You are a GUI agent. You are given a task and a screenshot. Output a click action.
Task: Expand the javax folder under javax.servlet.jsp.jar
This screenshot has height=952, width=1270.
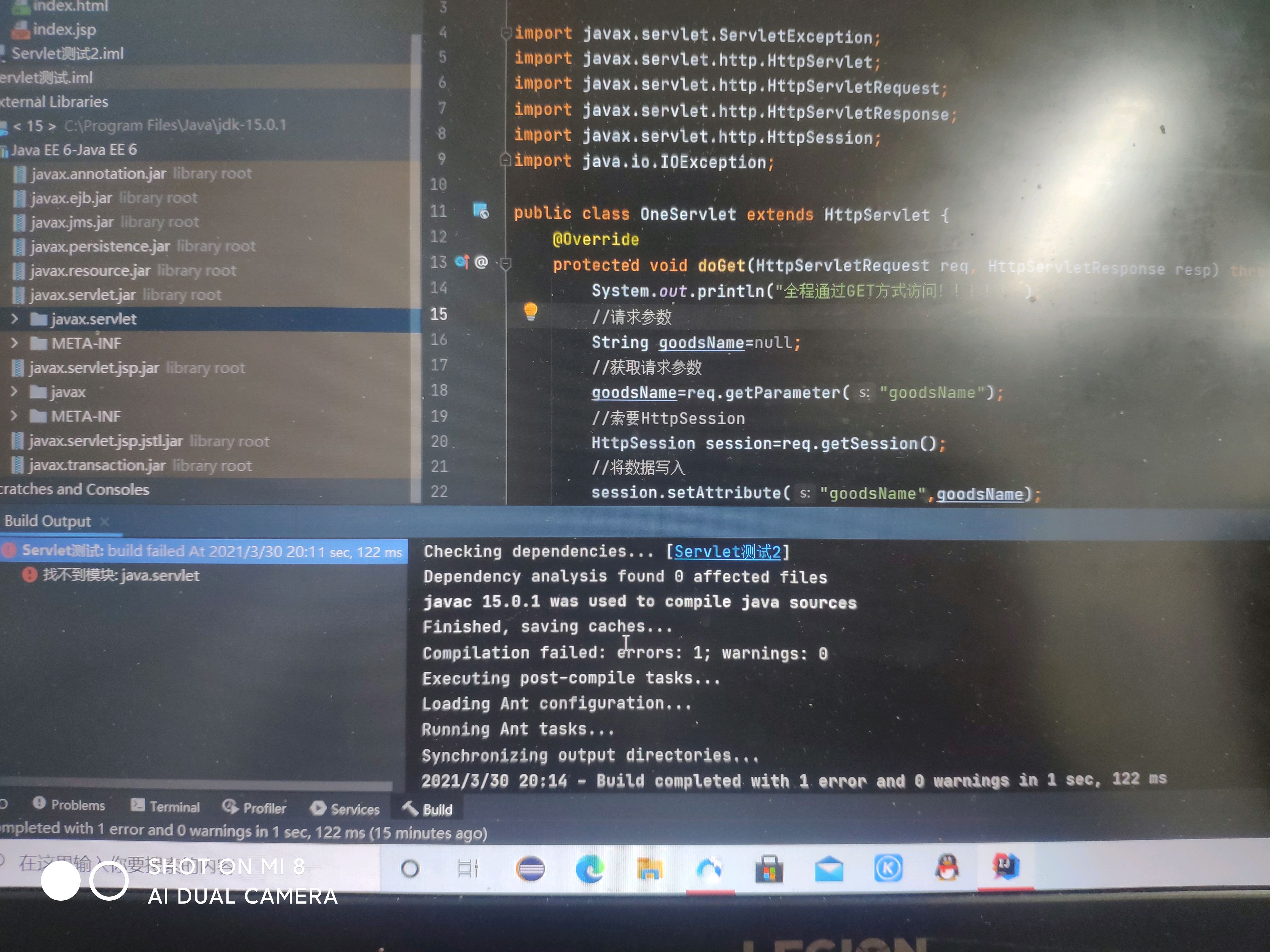[14, 392]
